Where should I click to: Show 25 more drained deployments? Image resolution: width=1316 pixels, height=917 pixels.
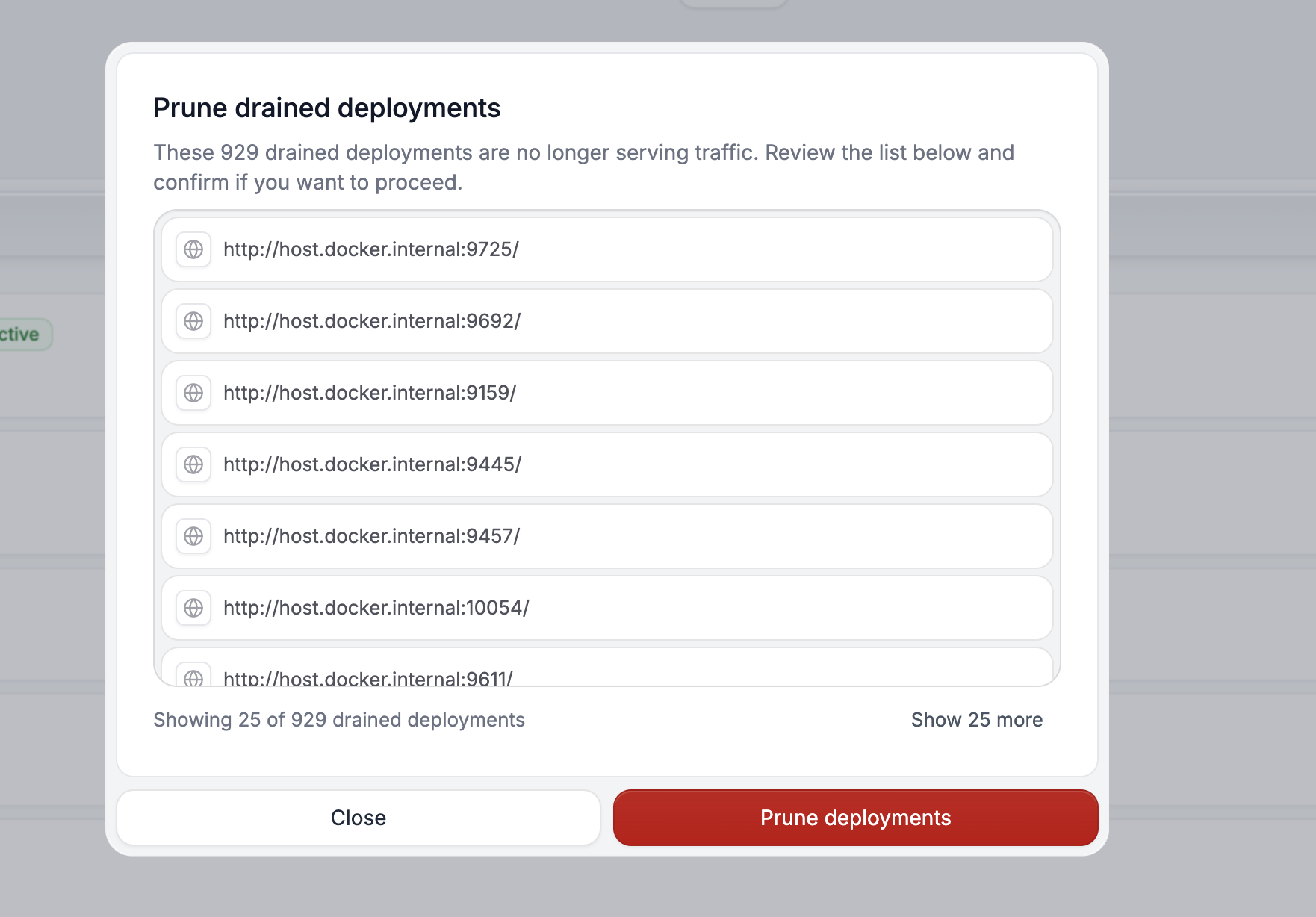[x=977, y=720]
